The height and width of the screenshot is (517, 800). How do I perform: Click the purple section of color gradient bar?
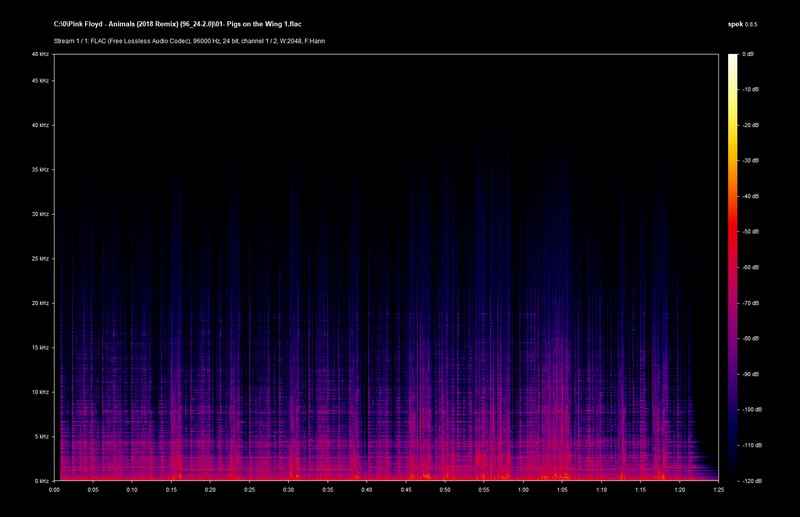point(732,340)
